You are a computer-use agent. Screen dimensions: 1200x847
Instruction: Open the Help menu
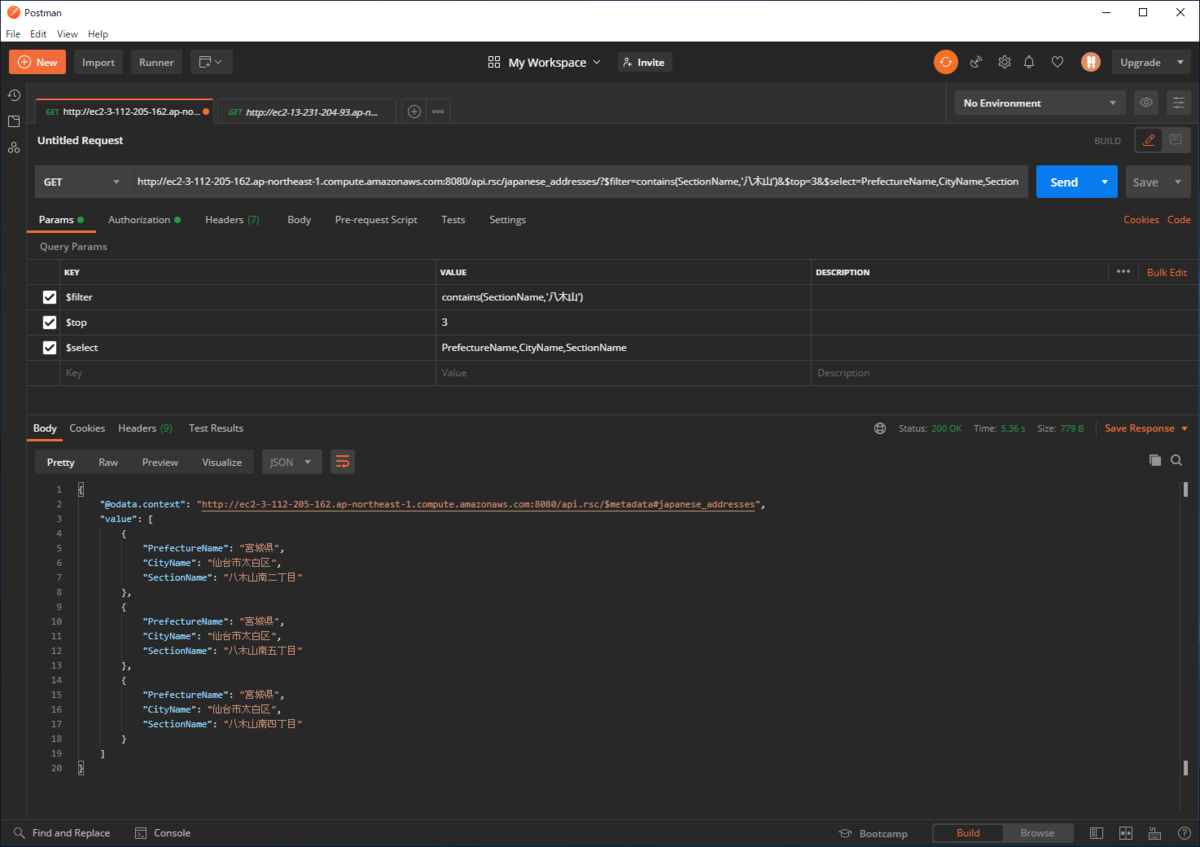98,34
